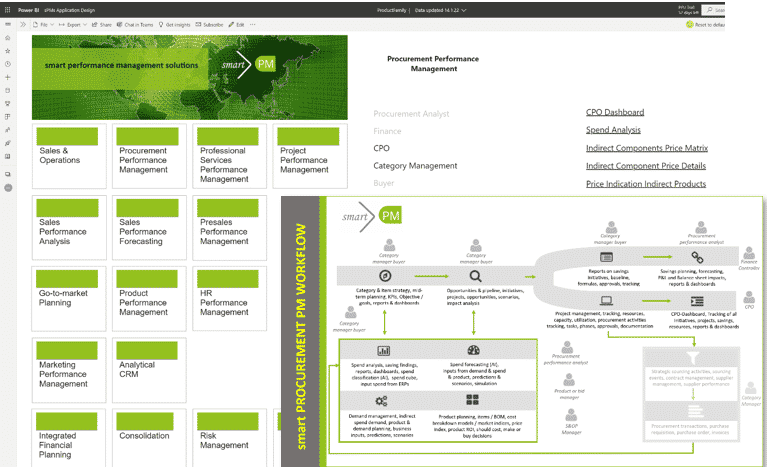Image resolution: width=767 pixels, height=467 pixels.
Task: Click the spend forecasting gauge icon
Action: click(x=473, y=350)
